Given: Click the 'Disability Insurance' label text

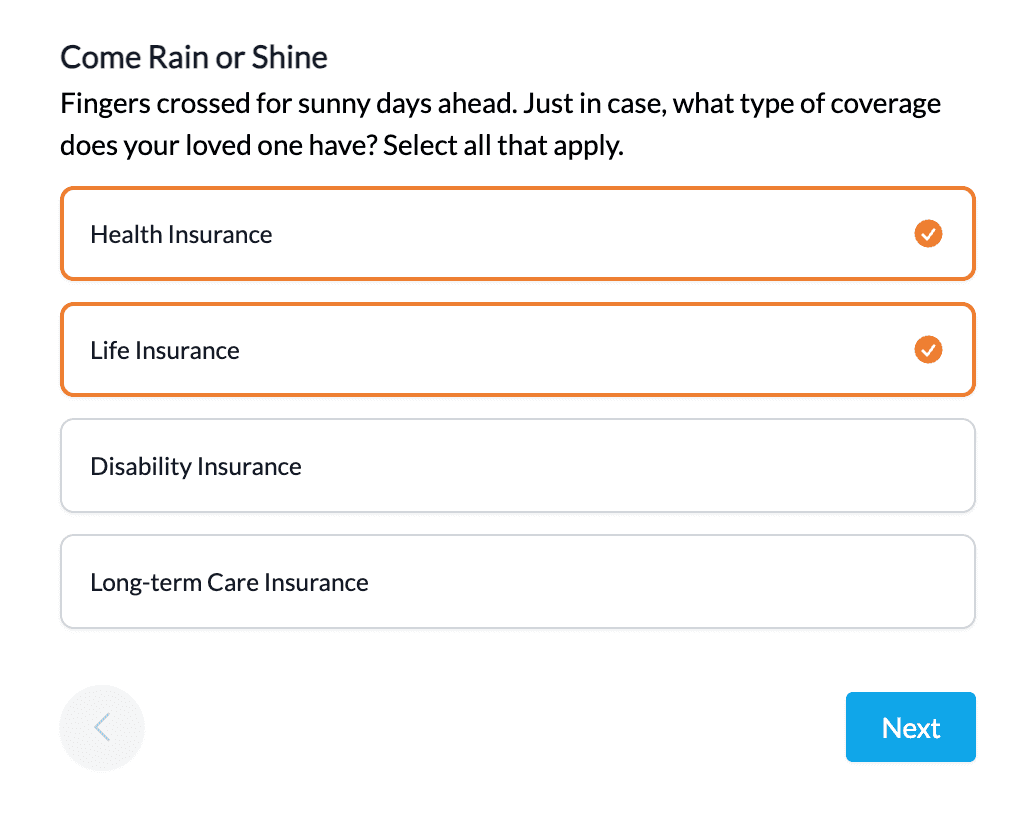Looking at the screenshot, I should pyautogui.click(x=196, y=467).
